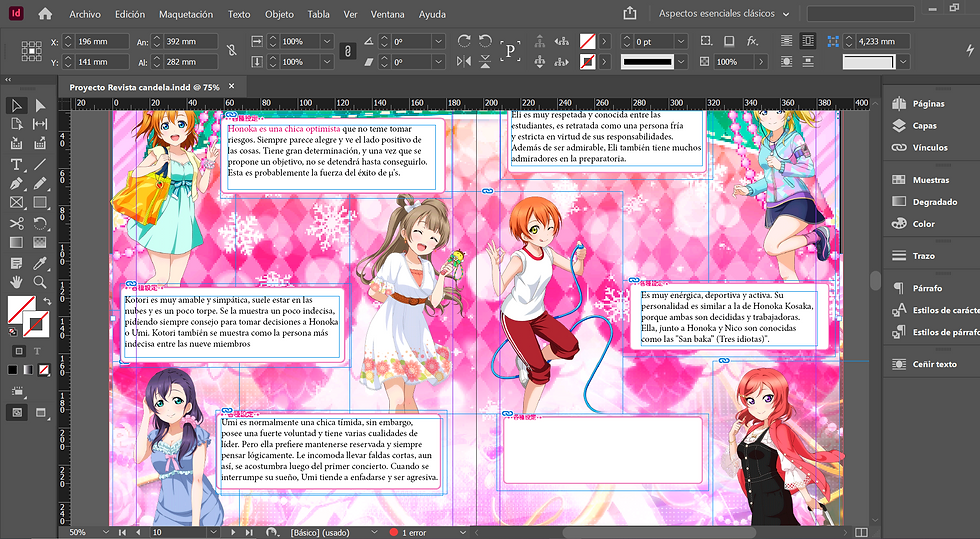980x539 pixels.
Task: Open the Ventana menu
Action: pyautogui.click(x=388, y=14)
